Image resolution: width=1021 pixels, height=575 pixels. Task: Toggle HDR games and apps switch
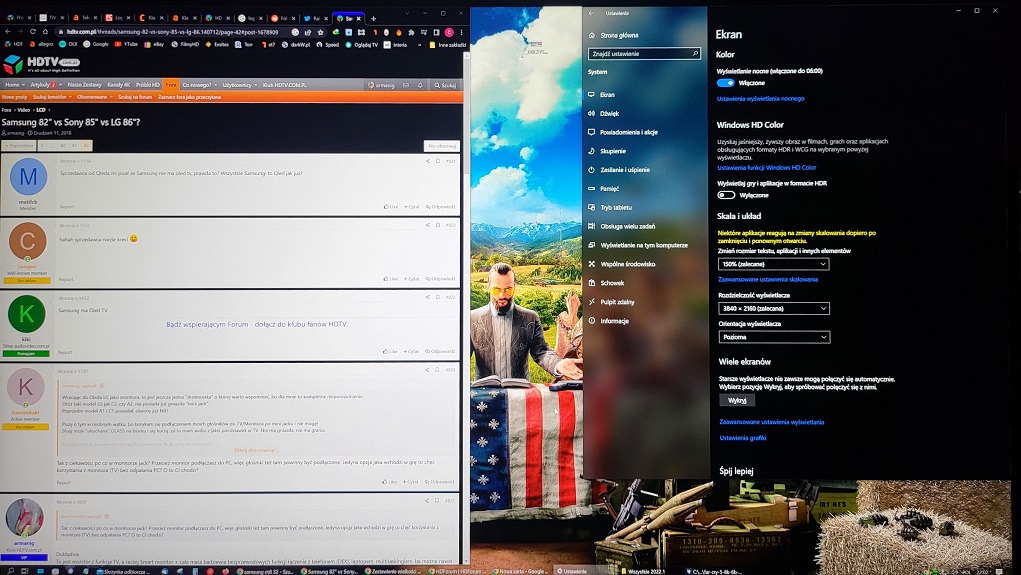coord(726,195)
